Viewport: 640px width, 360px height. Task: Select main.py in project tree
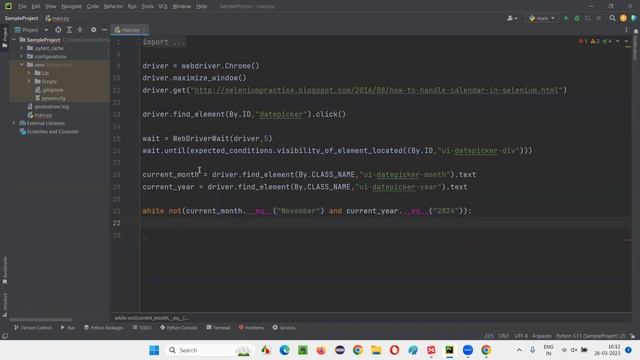[40, 115]
